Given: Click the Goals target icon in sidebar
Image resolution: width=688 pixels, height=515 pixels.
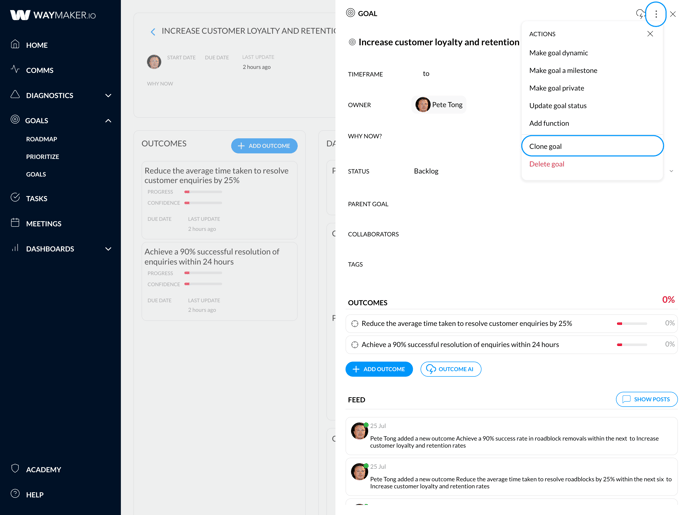Looking at the screenshot, I should tap(15, 119).
